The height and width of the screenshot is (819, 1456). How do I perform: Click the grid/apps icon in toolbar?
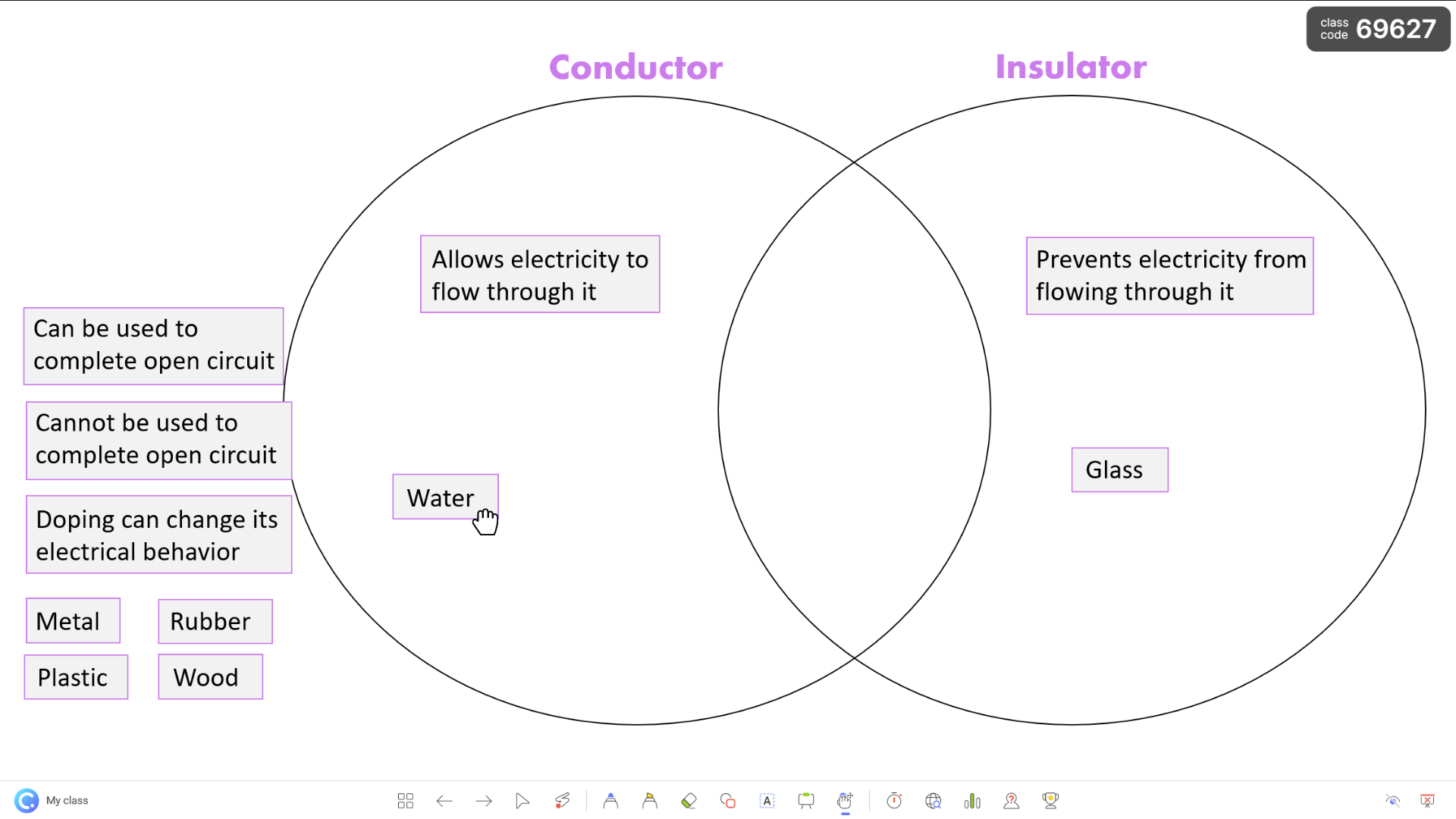coord(405,800)
